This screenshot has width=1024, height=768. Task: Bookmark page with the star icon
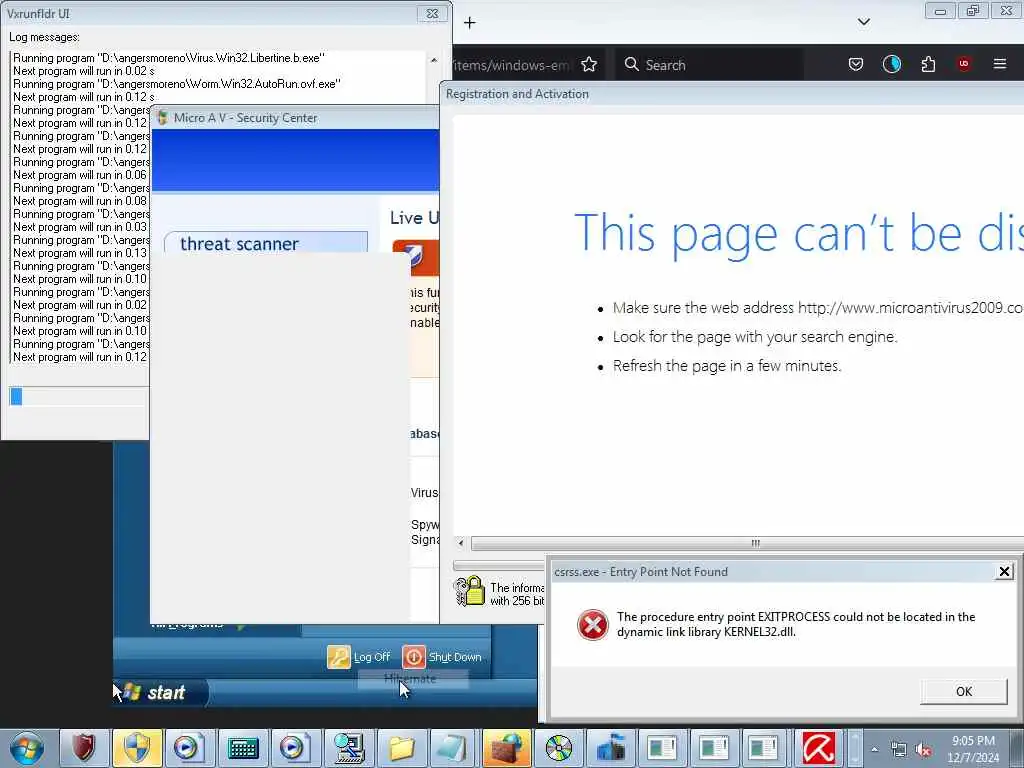[x=589, y=65]
